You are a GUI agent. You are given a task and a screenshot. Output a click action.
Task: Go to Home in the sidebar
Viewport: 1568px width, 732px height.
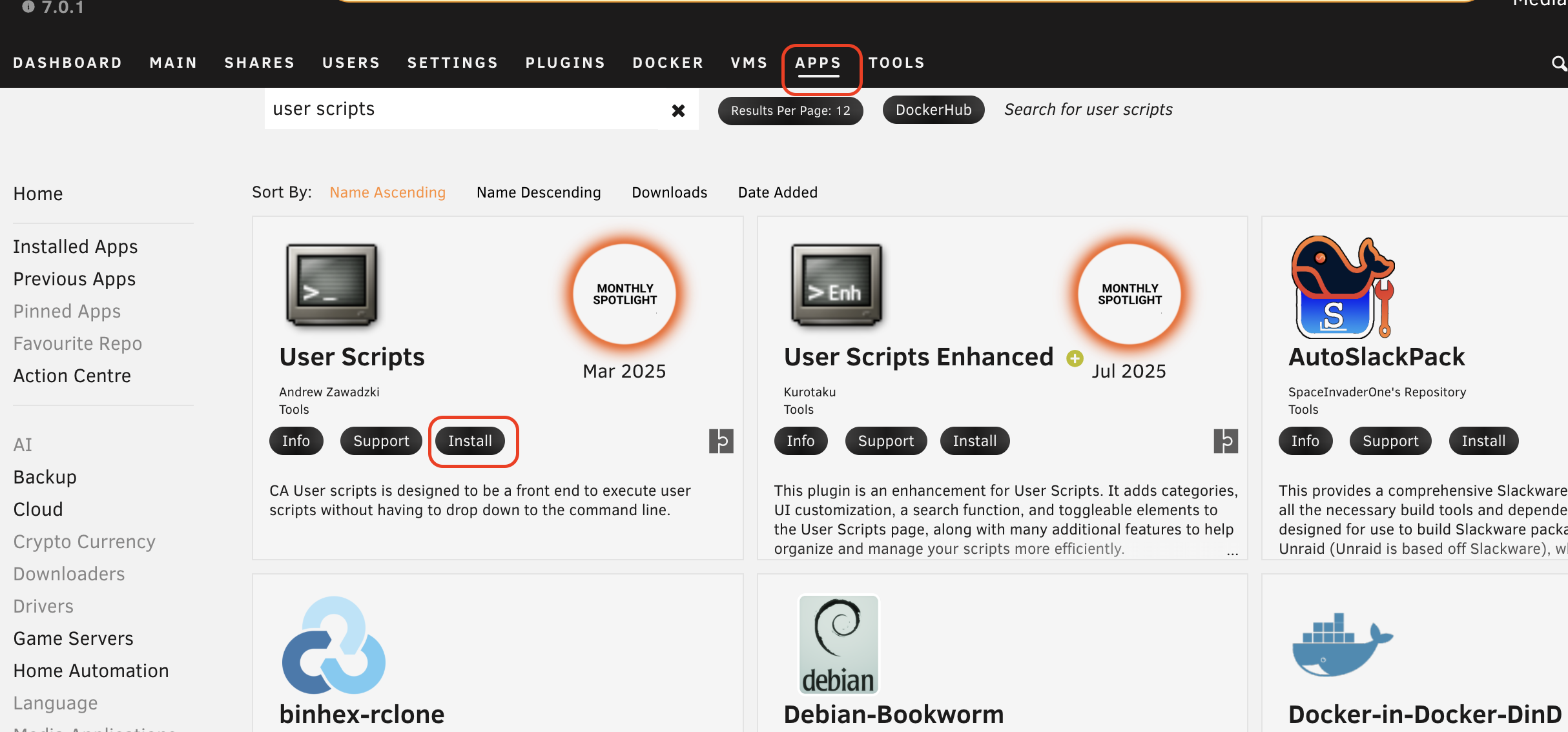[x=38, y=194]
